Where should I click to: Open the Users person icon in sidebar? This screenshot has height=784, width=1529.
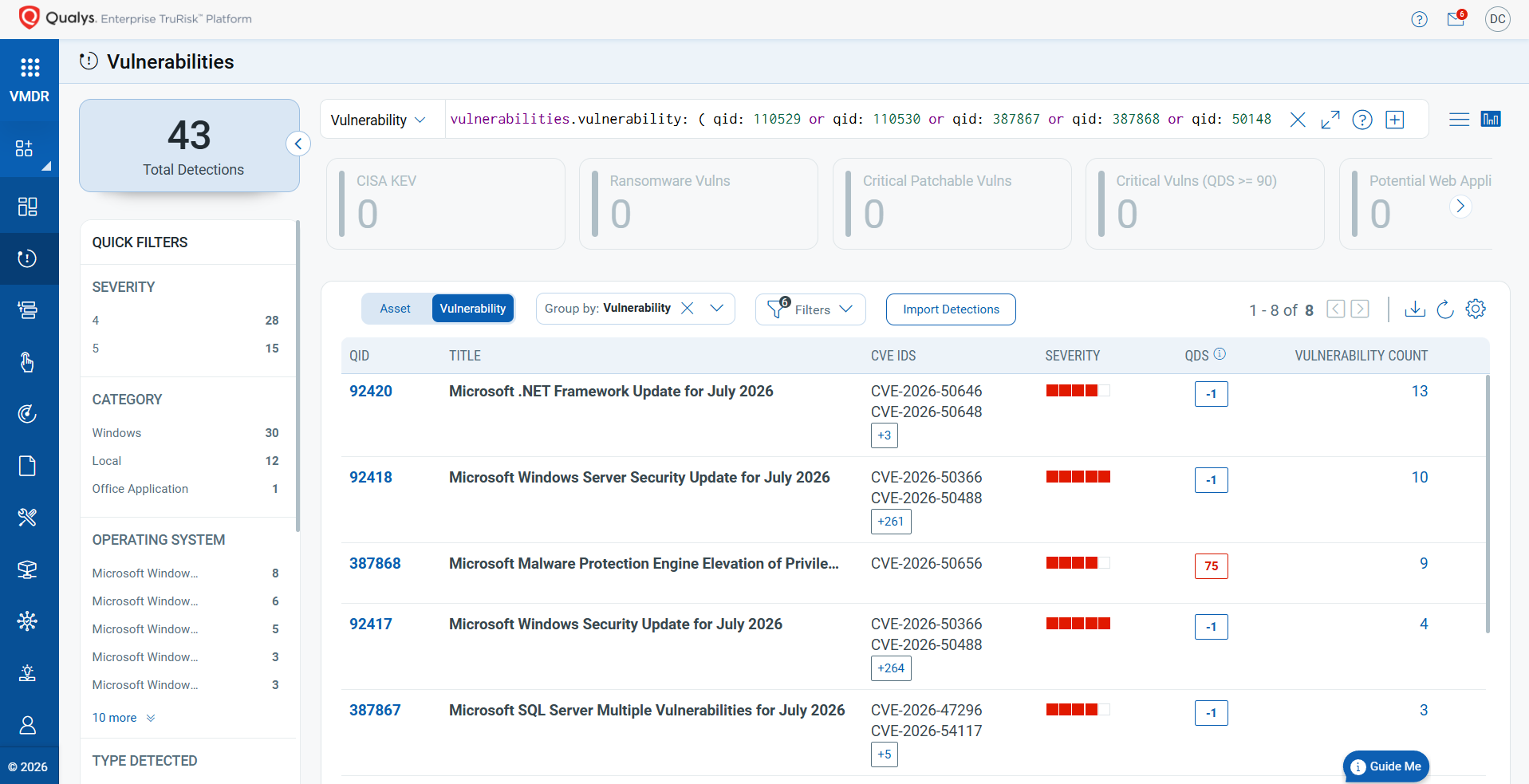pos(27,725)
